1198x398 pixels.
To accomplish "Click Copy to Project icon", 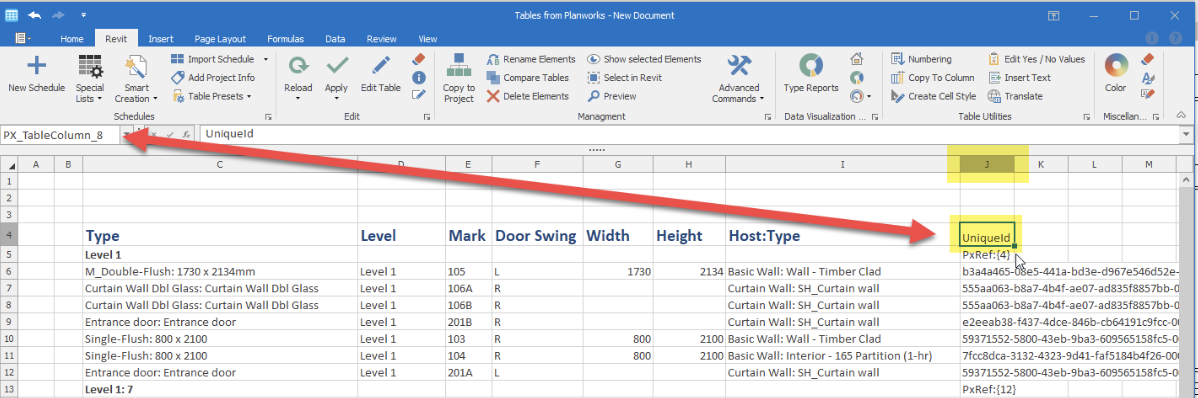I will click(x=458, y=66).
